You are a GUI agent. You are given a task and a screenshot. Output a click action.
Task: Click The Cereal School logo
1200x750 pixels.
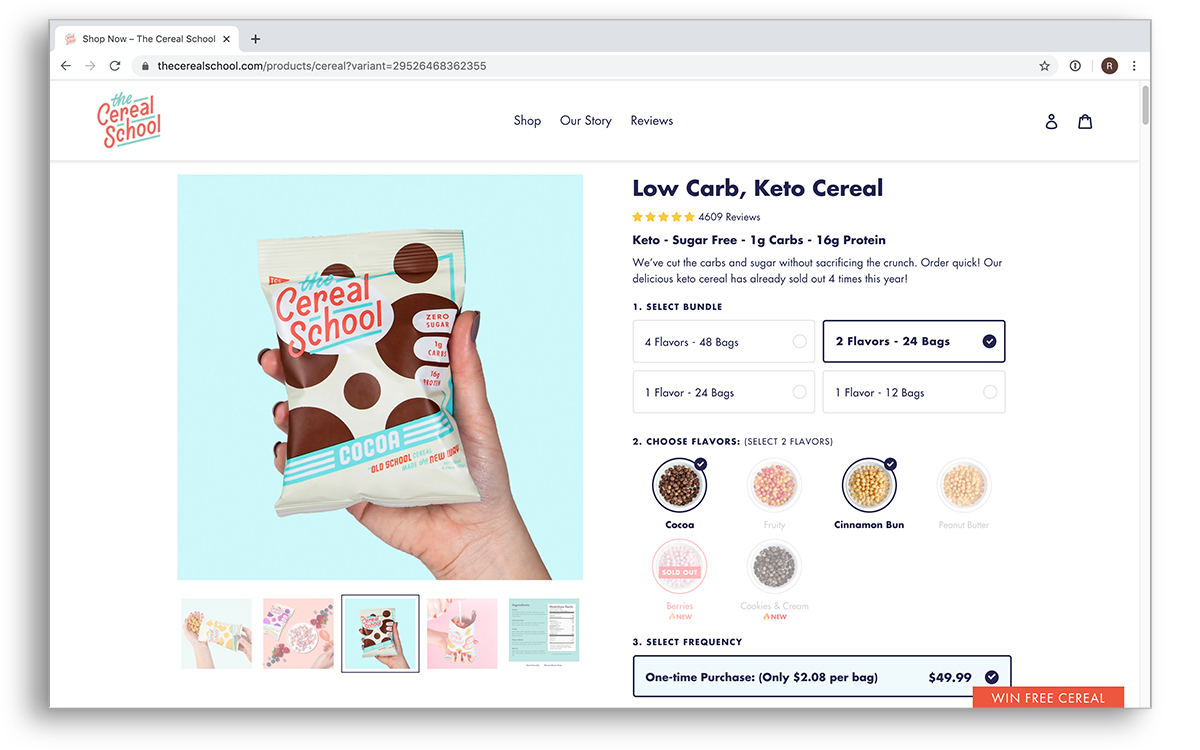point(129,120)
